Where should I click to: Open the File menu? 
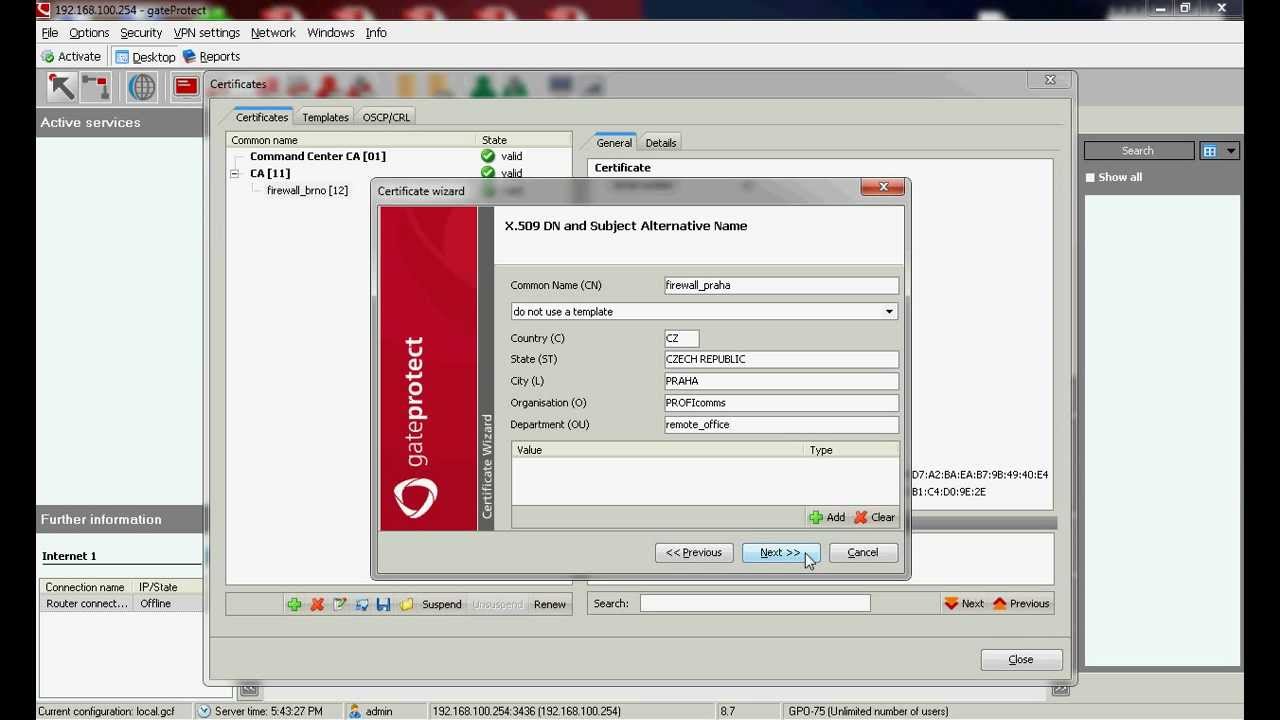[50, 33]
